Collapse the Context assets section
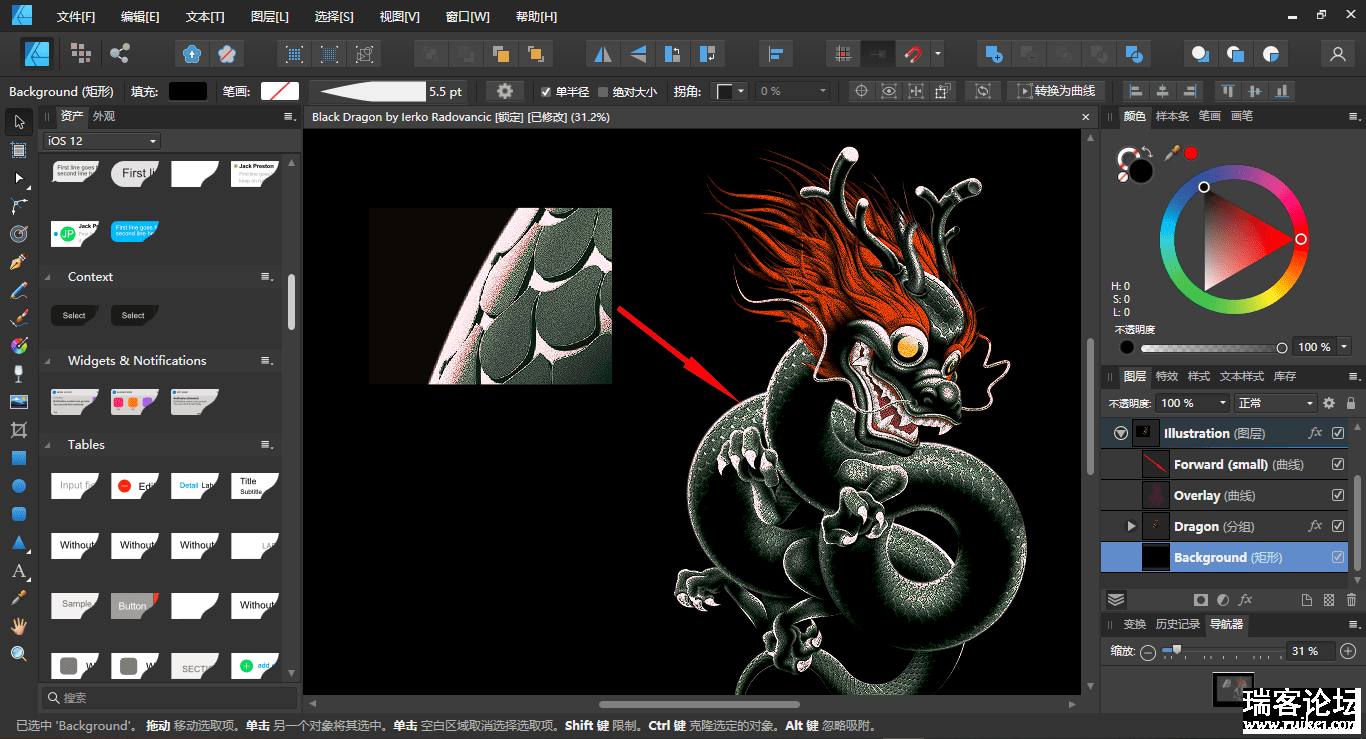The image size is (1366, 739). point(48,277)
